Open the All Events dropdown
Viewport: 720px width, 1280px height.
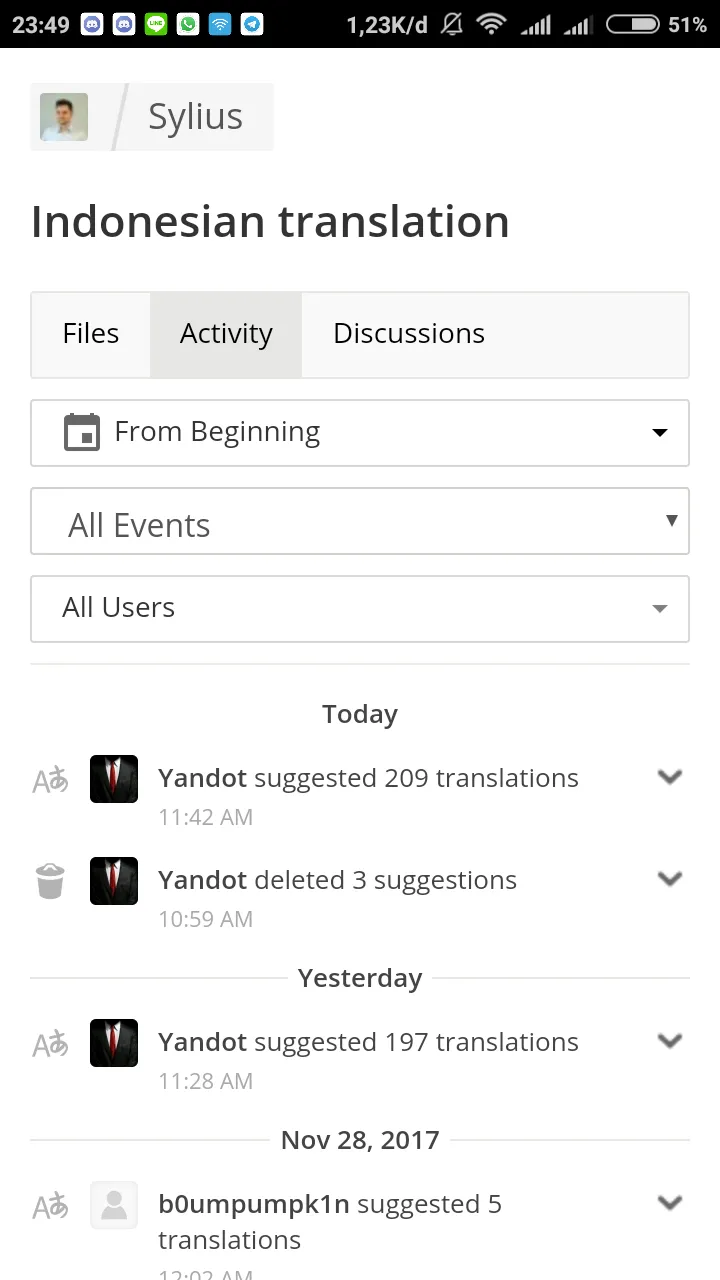(x=360, y=521)
